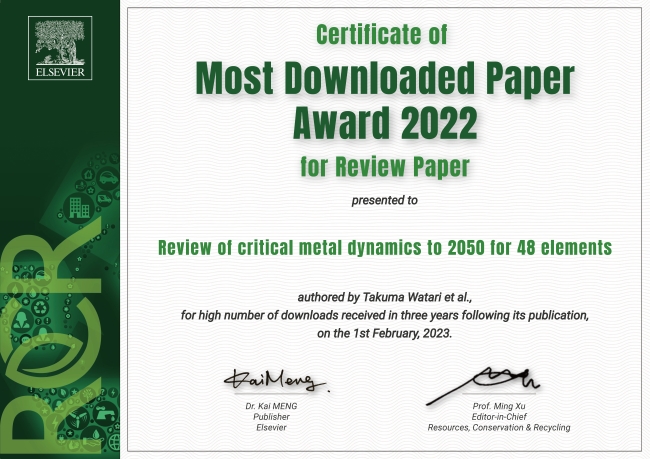Click the paper title about critical metal dynamics

click(385, 245)
